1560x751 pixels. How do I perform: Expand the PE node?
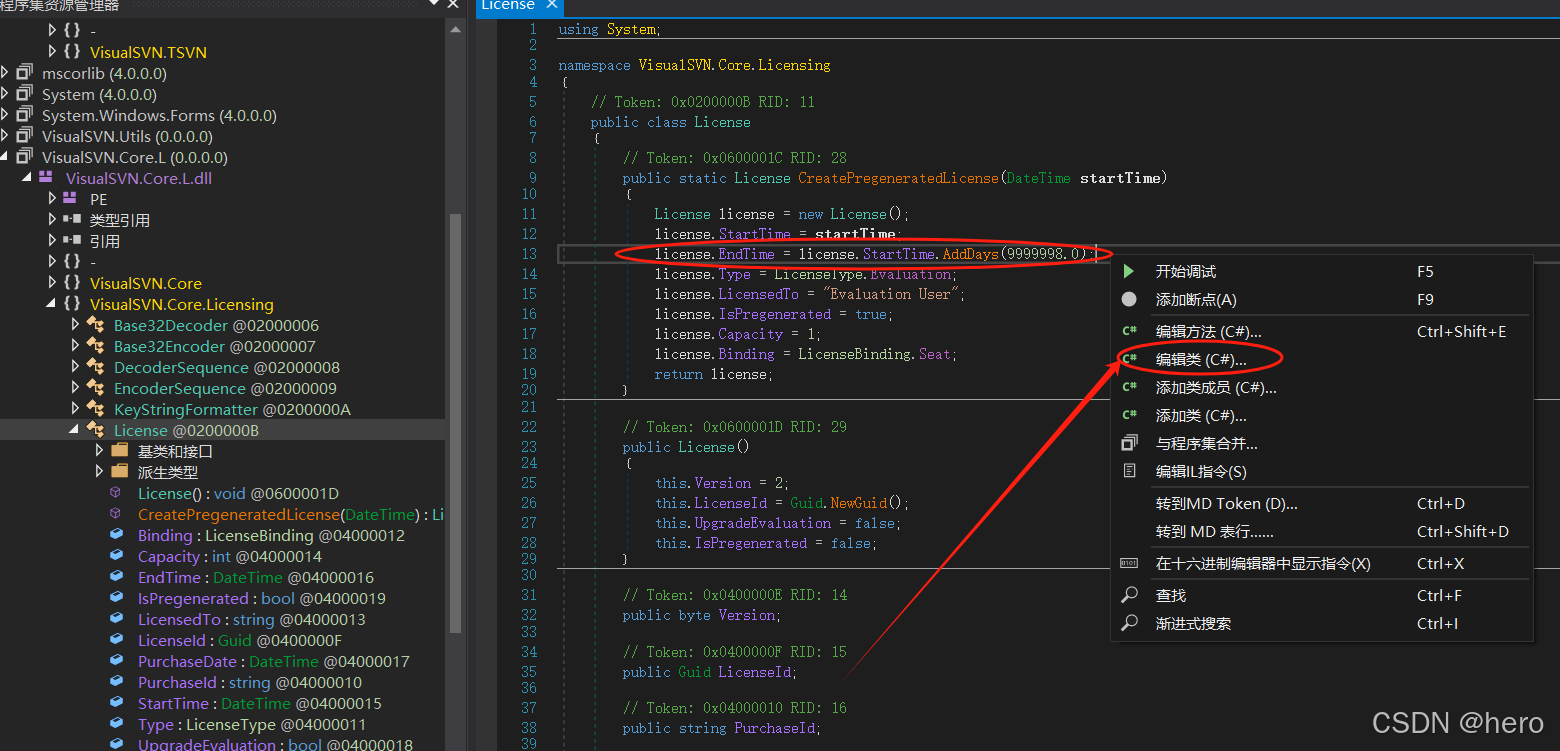click(x=52, y=198)
